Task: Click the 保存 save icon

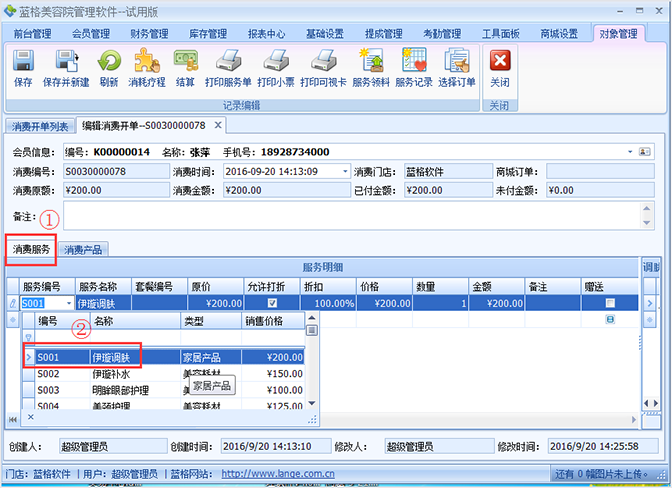Action: coord(23,60)
